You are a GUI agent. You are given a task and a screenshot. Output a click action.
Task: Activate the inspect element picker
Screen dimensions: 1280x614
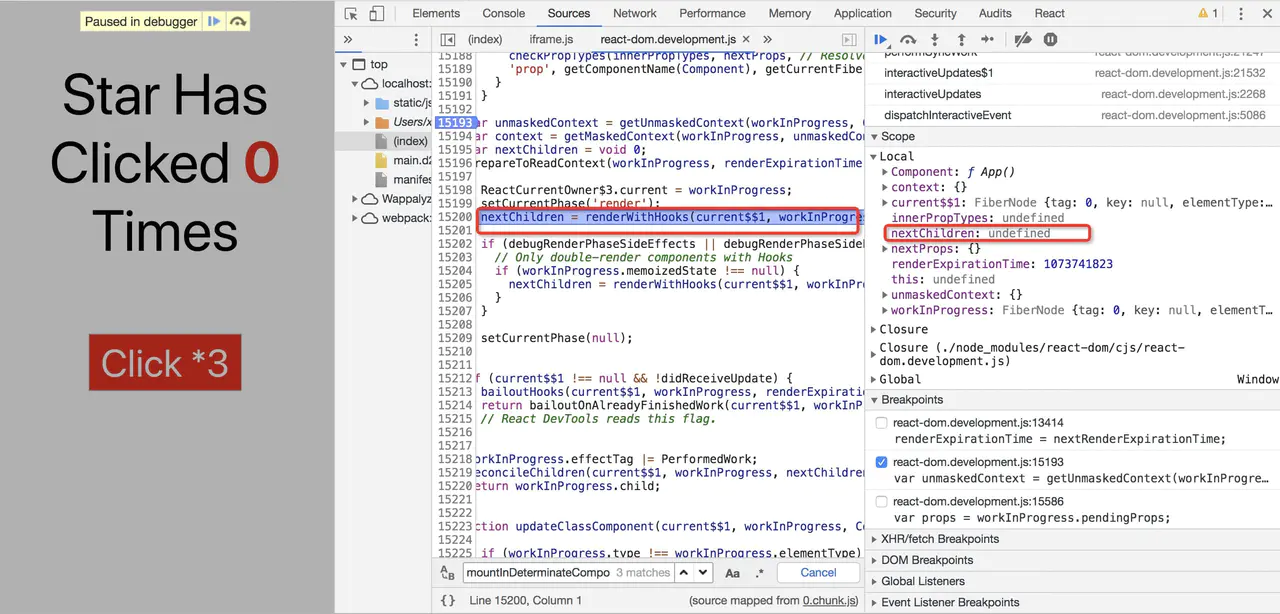[351, 14]
